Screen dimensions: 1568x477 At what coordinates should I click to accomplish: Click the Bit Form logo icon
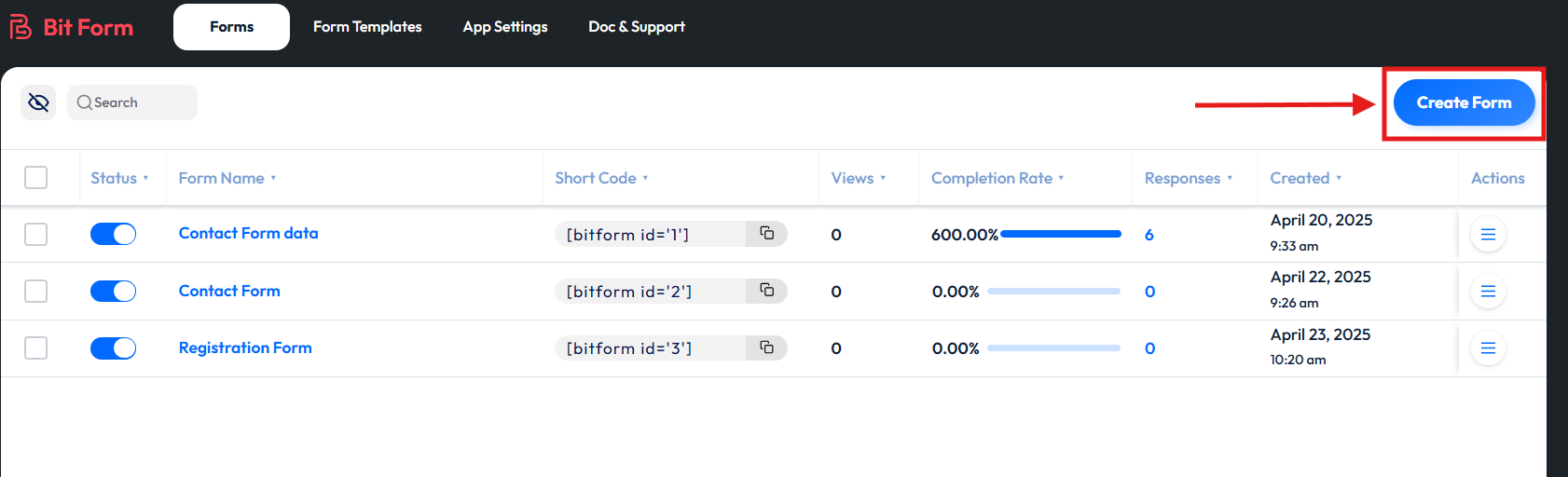[x=21, y=27]
